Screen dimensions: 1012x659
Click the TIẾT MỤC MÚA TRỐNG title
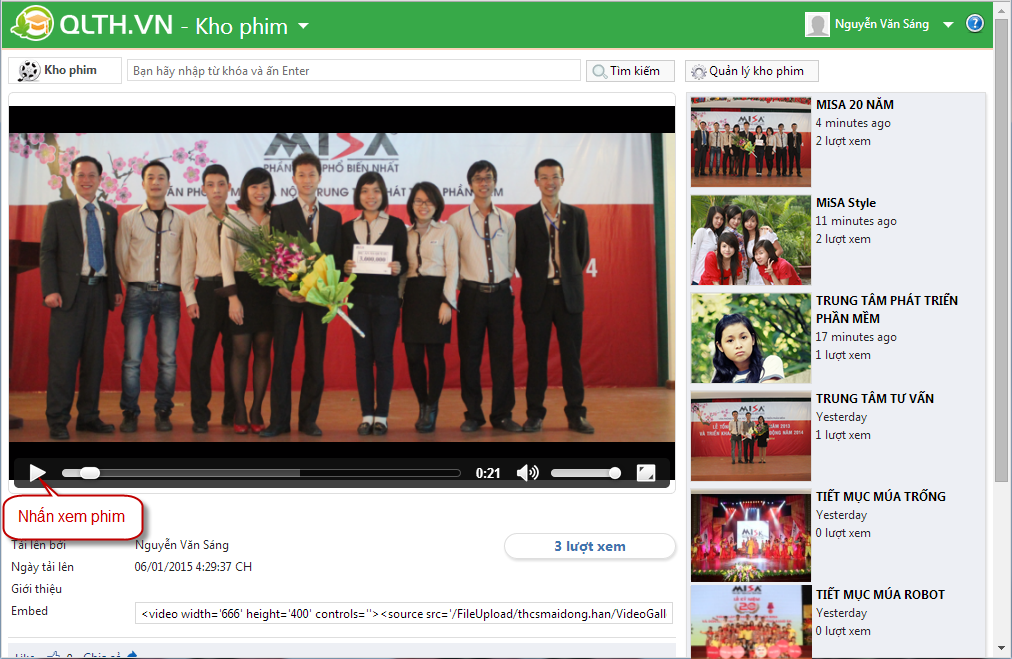880,496
